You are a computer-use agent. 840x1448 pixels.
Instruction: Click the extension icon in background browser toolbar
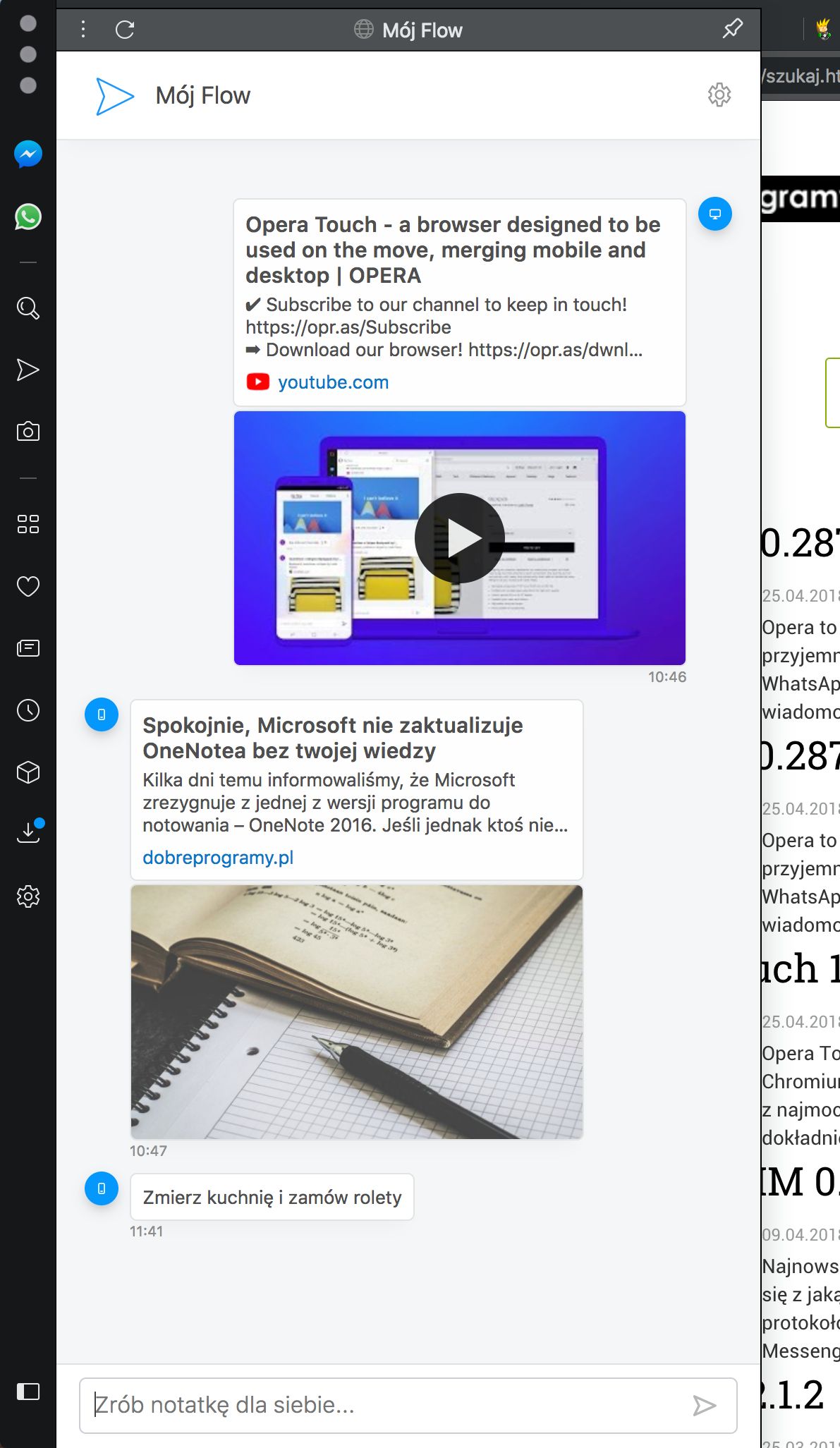coord(822,29)
